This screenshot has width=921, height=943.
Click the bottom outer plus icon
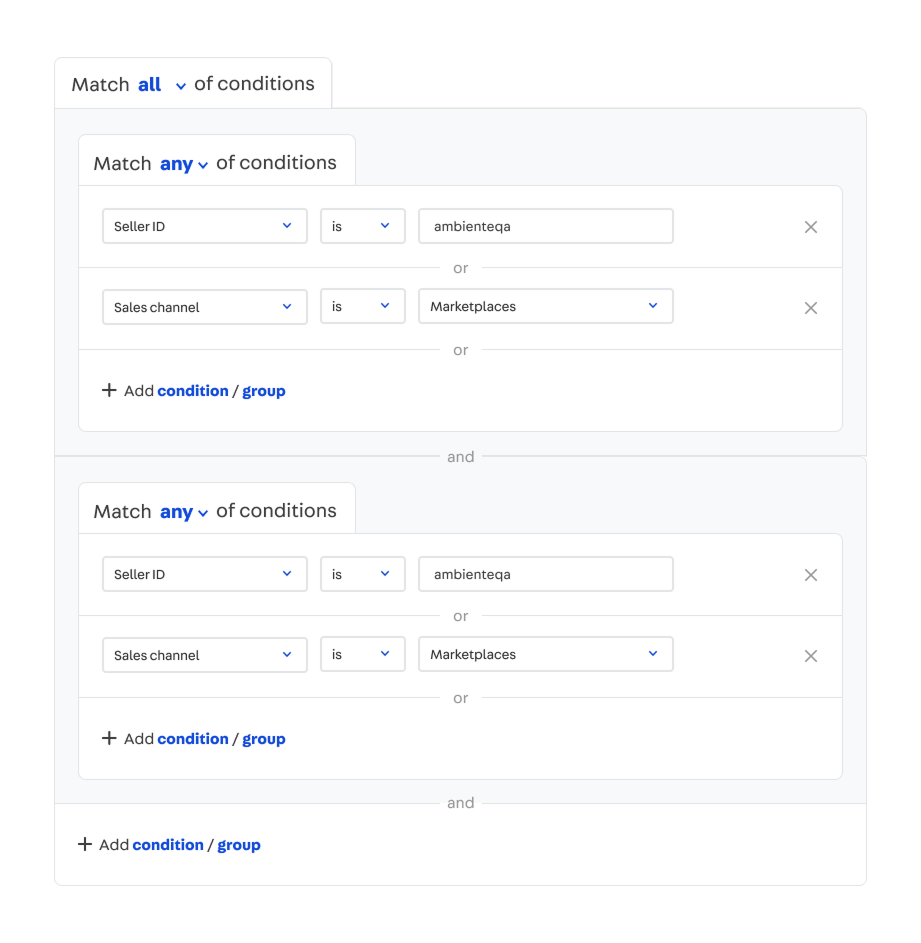[85, 844]
